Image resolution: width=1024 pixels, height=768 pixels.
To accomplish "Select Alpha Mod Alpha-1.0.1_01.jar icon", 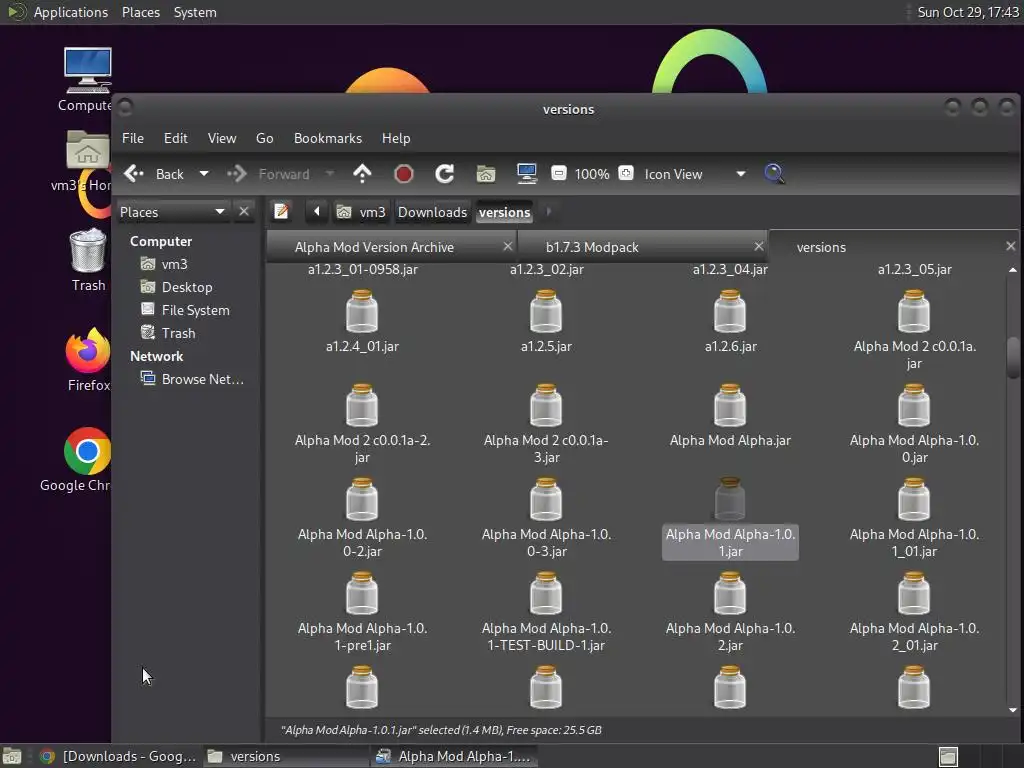I will click(914, 500).
